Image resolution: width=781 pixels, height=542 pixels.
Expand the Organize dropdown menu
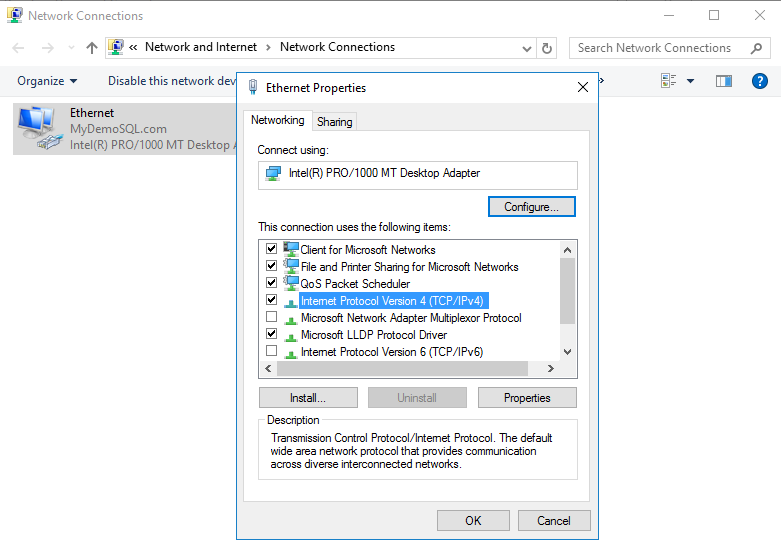pos(47,81)
